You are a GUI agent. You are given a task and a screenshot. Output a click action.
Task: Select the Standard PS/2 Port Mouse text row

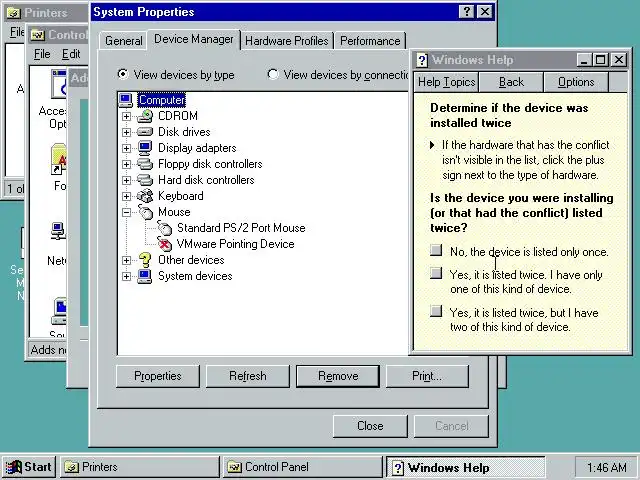pos(241,228)
